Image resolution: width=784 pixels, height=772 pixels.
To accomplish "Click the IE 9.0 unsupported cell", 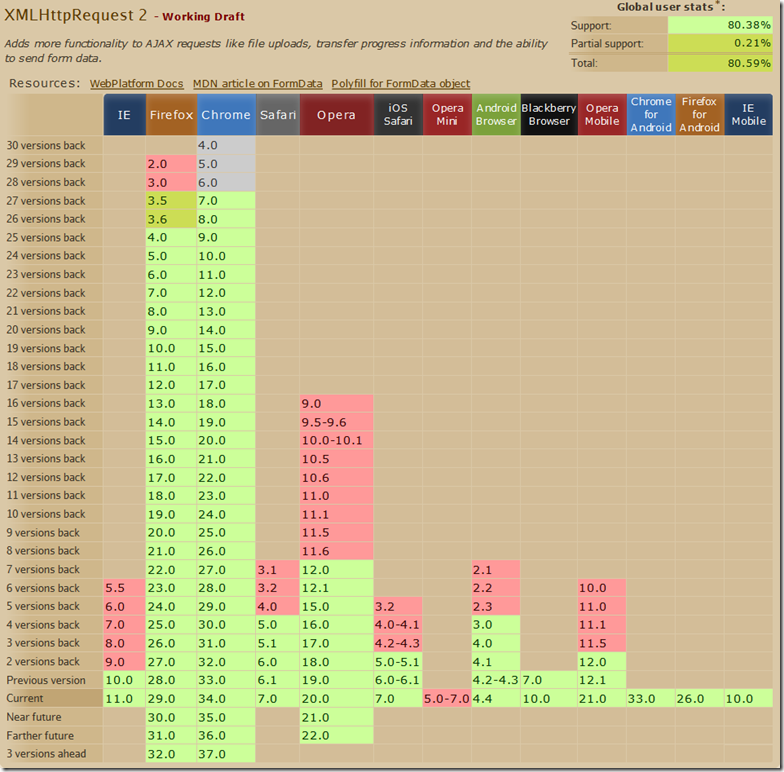I will (x=124, y=662).
